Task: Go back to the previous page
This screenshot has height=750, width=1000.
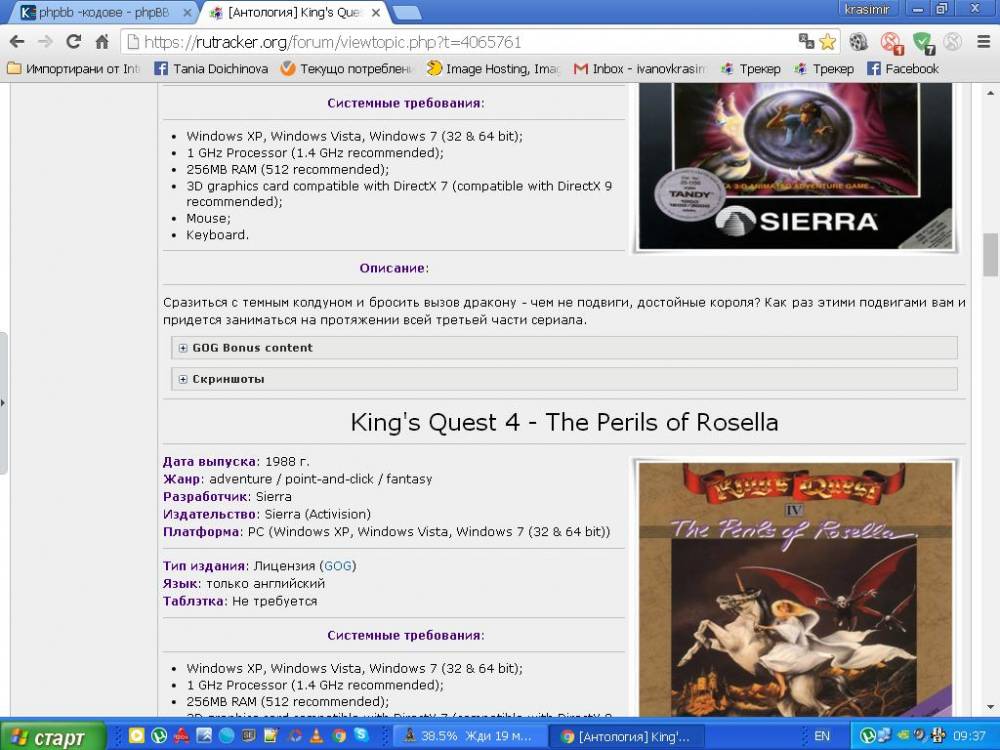Action: pyautogui.click(x=17, y=42)
